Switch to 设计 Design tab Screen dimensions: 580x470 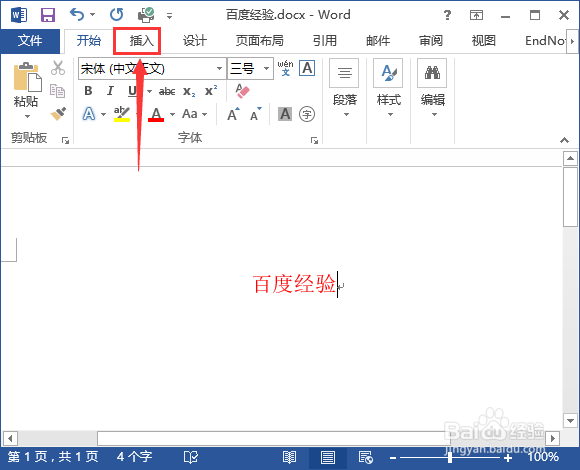click(195, 40)
